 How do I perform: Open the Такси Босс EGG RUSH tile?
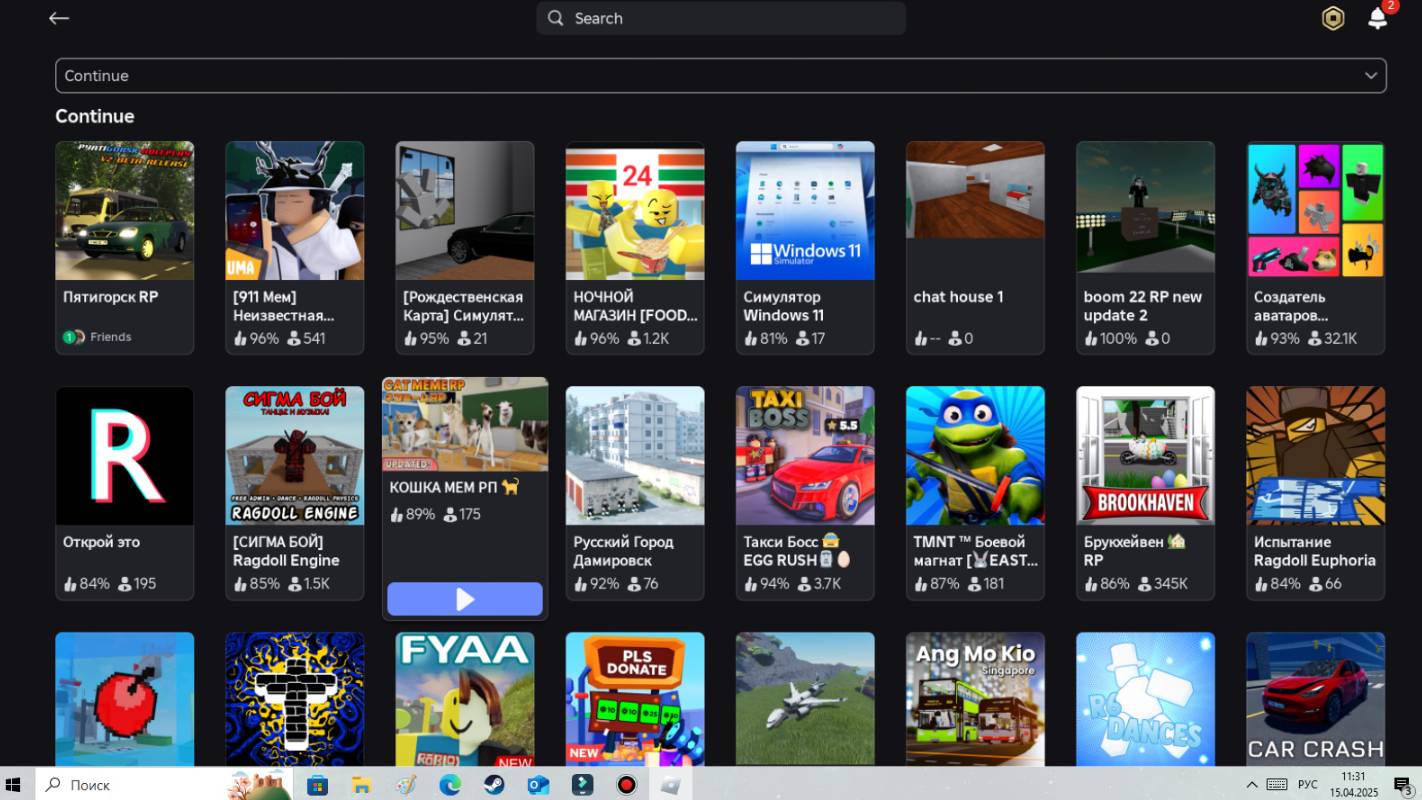click(805, 493)
